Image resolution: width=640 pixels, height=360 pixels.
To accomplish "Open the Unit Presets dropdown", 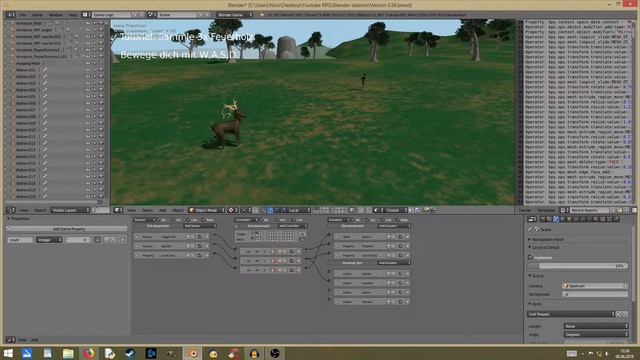I will point(571,314).
